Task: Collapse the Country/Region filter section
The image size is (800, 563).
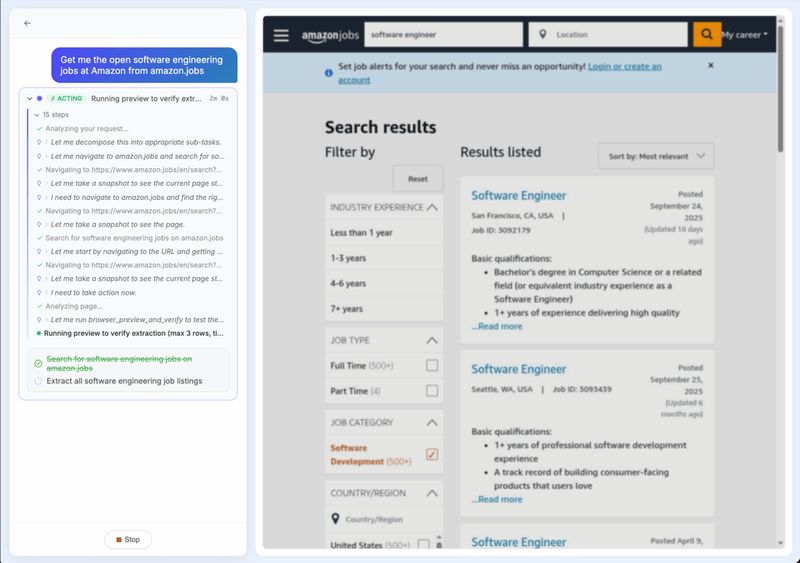Action: (432, 493)
